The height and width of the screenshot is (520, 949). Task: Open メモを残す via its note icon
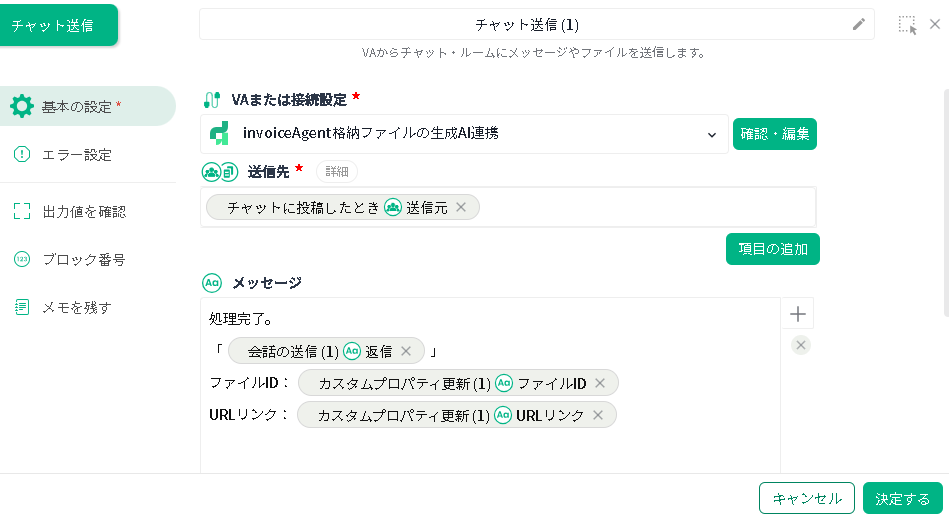tap(22, 307)
